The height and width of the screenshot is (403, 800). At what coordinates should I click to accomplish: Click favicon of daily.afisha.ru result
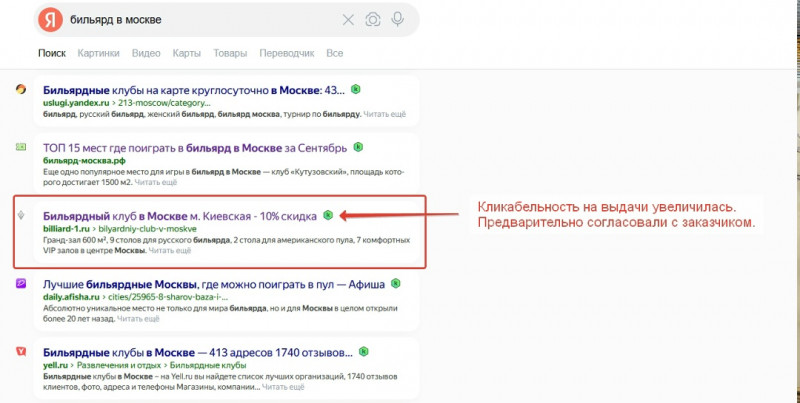[21, 284]
